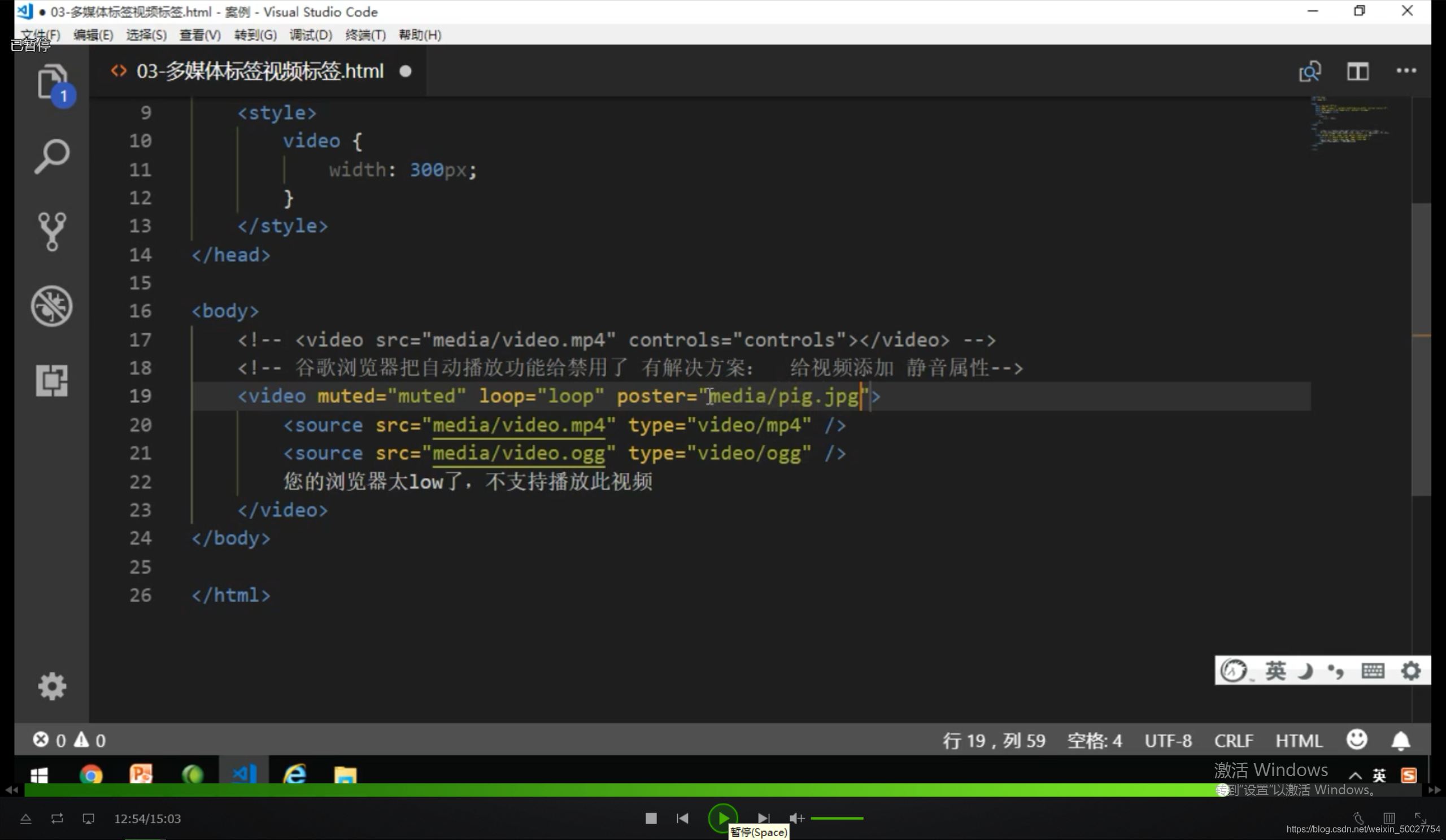Viewport: 1446px width, 840px height.
Task: Open the 文件(F) menu
Action: pos(40,34)
